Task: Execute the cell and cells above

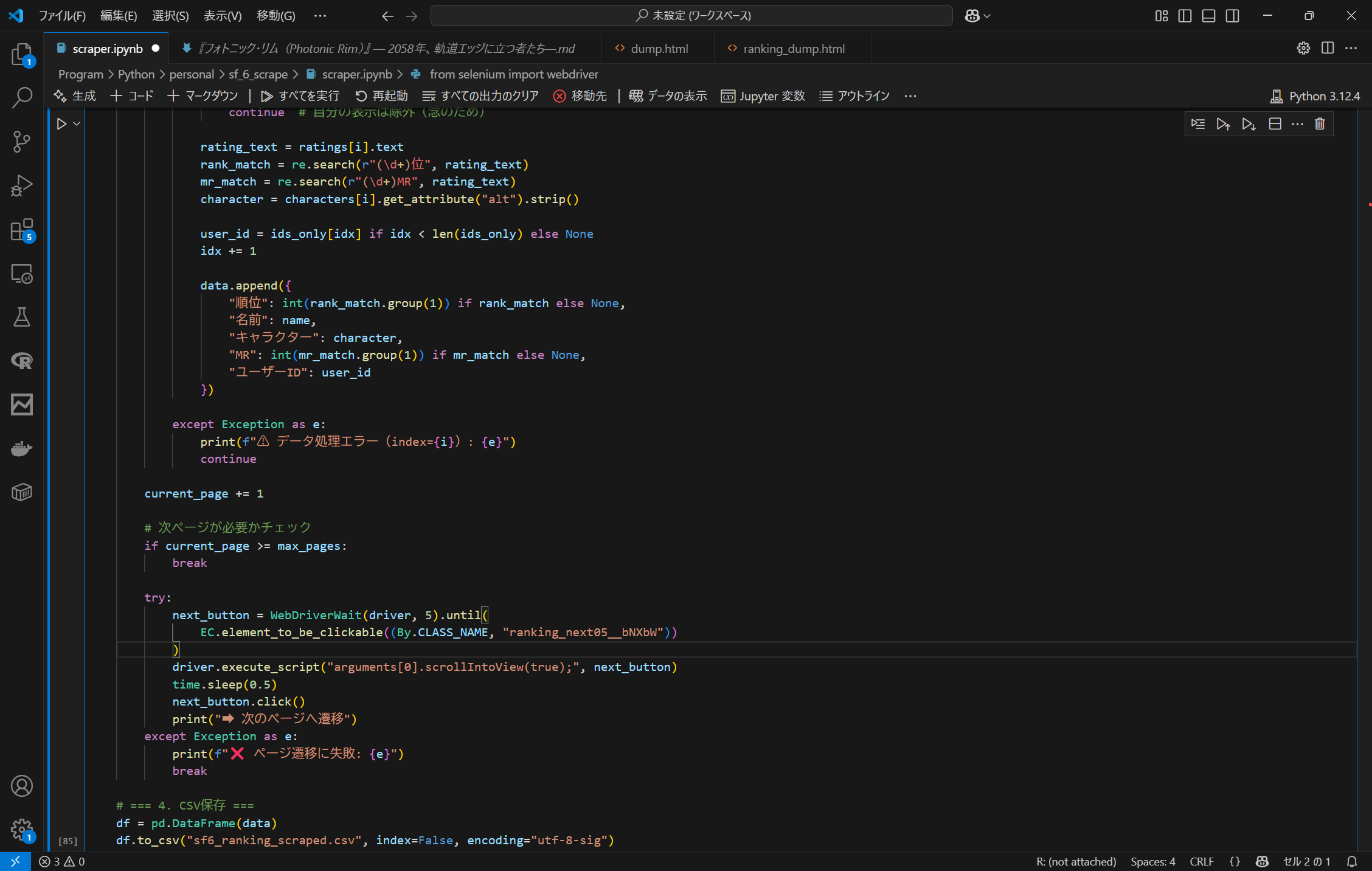Action: 1223,124
